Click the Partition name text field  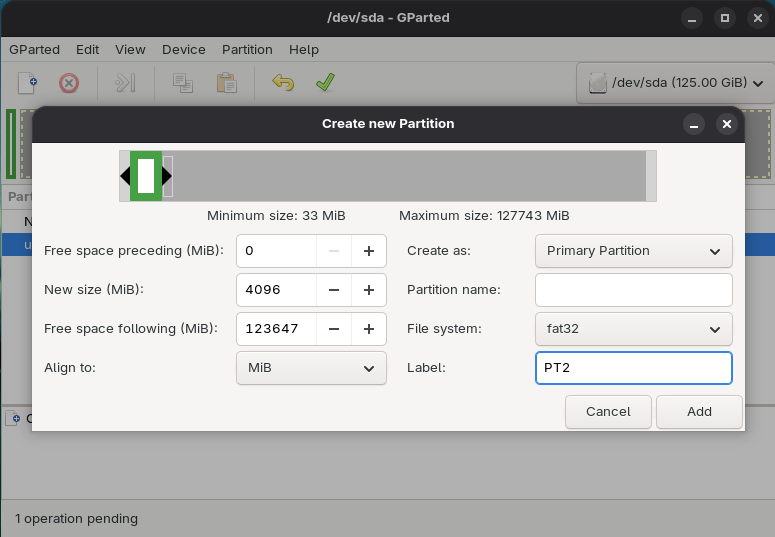coord(633,290)
